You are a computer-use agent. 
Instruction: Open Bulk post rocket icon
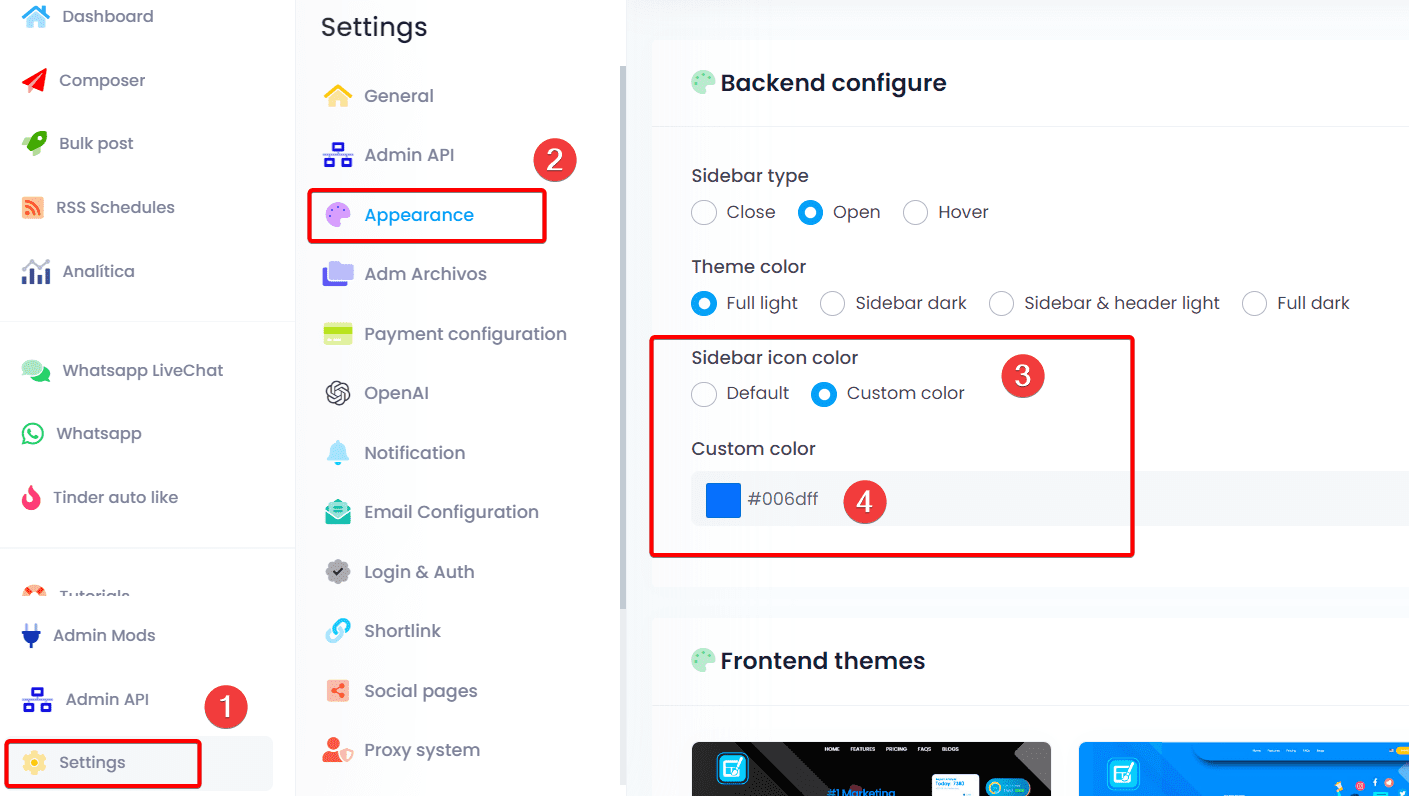34,143
